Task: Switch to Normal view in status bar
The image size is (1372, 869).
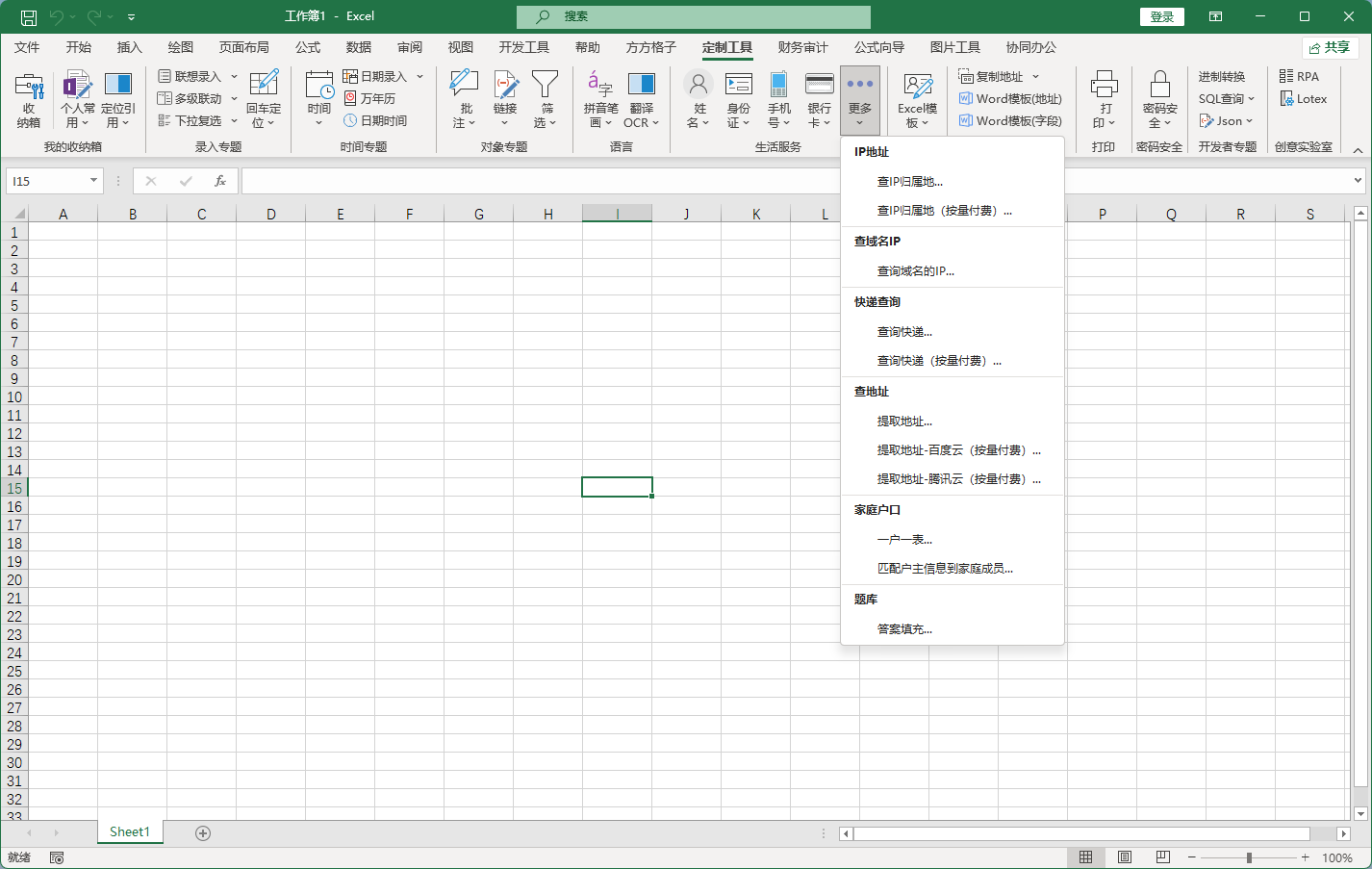Action: pos(1085,857)
